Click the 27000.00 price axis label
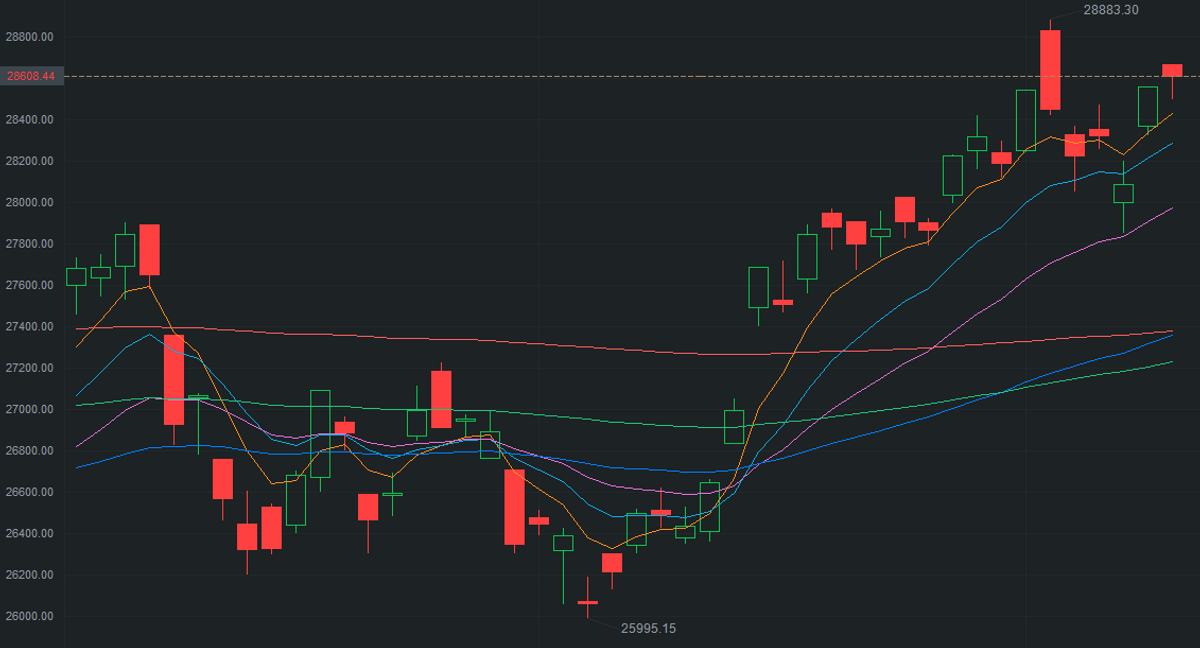 pyautogui.click(x=29, y=410)
